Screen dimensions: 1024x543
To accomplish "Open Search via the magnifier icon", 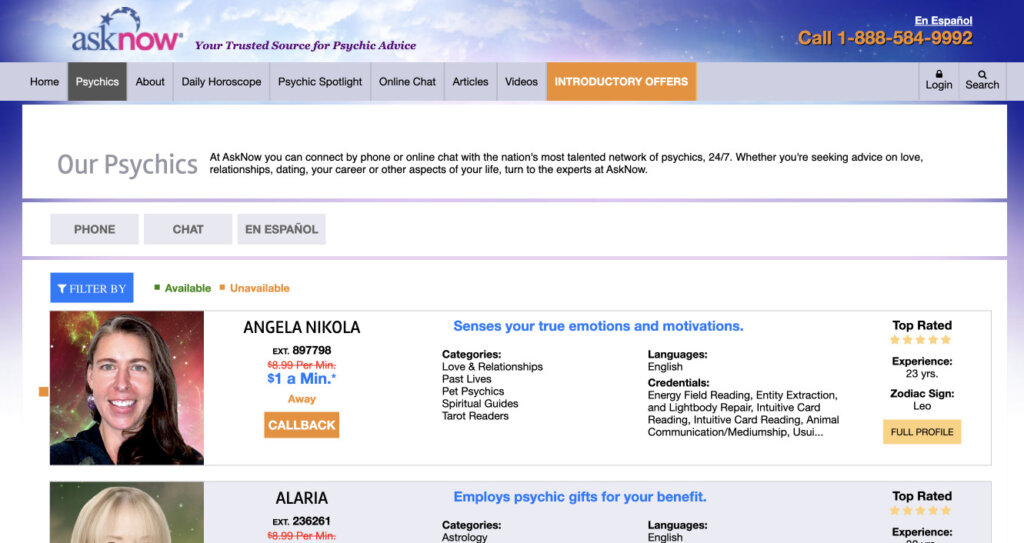I will click(982, 80).
